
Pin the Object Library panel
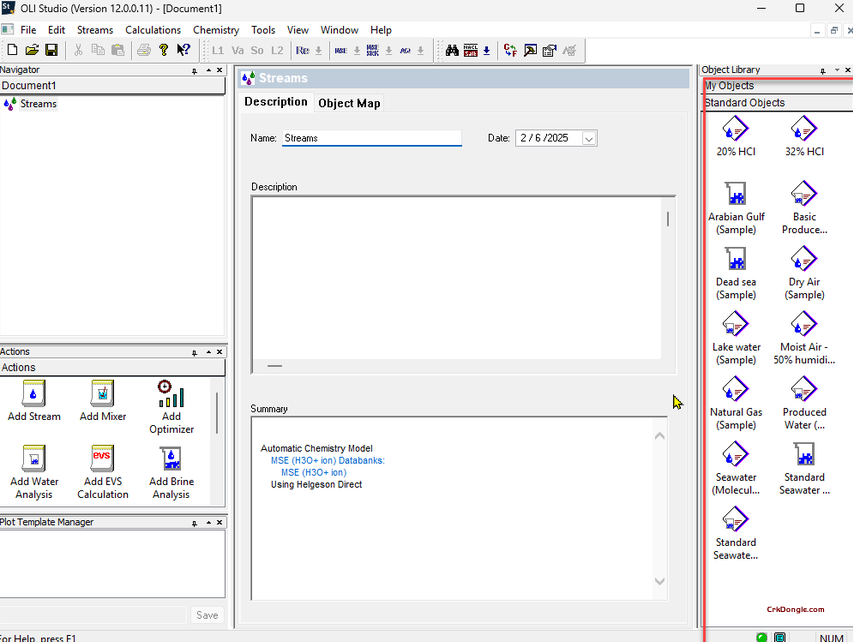[x=823, y=71]
